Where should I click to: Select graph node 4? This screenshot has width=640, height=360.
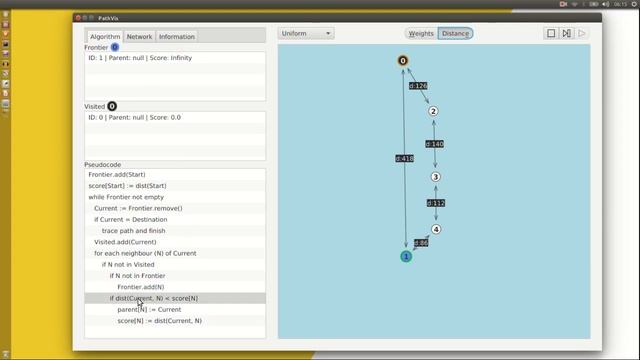(x=436, y=229)
